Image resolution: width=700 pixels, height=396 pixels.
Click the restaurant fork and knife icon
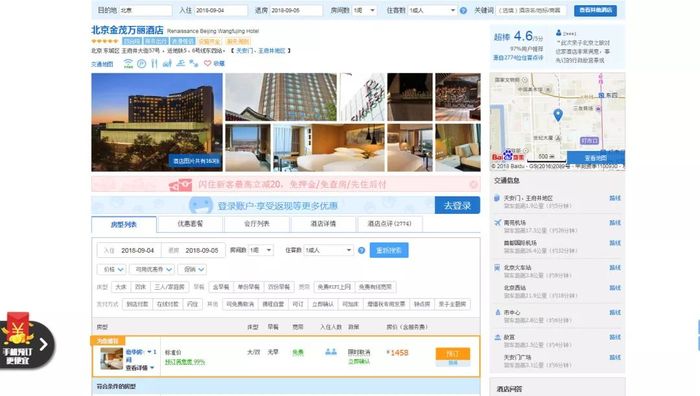tap(154, 64)
